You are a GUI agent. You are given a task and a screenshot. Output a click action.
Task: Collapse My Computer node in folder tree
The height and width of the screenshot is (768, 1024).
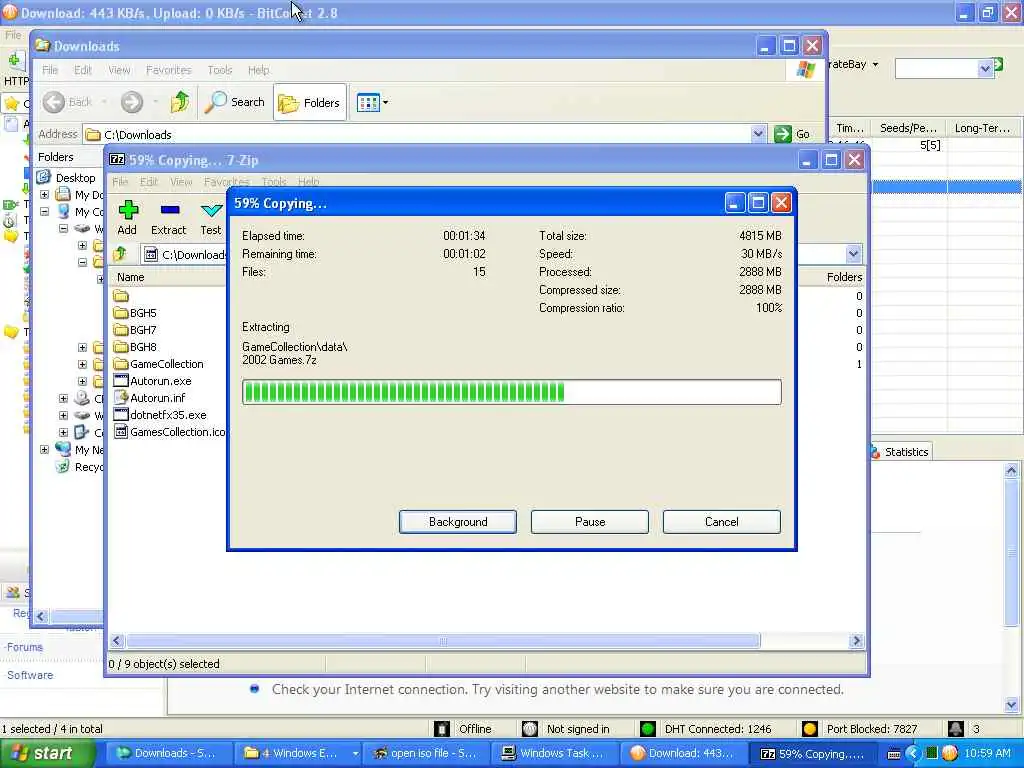(x=44, y=212)
